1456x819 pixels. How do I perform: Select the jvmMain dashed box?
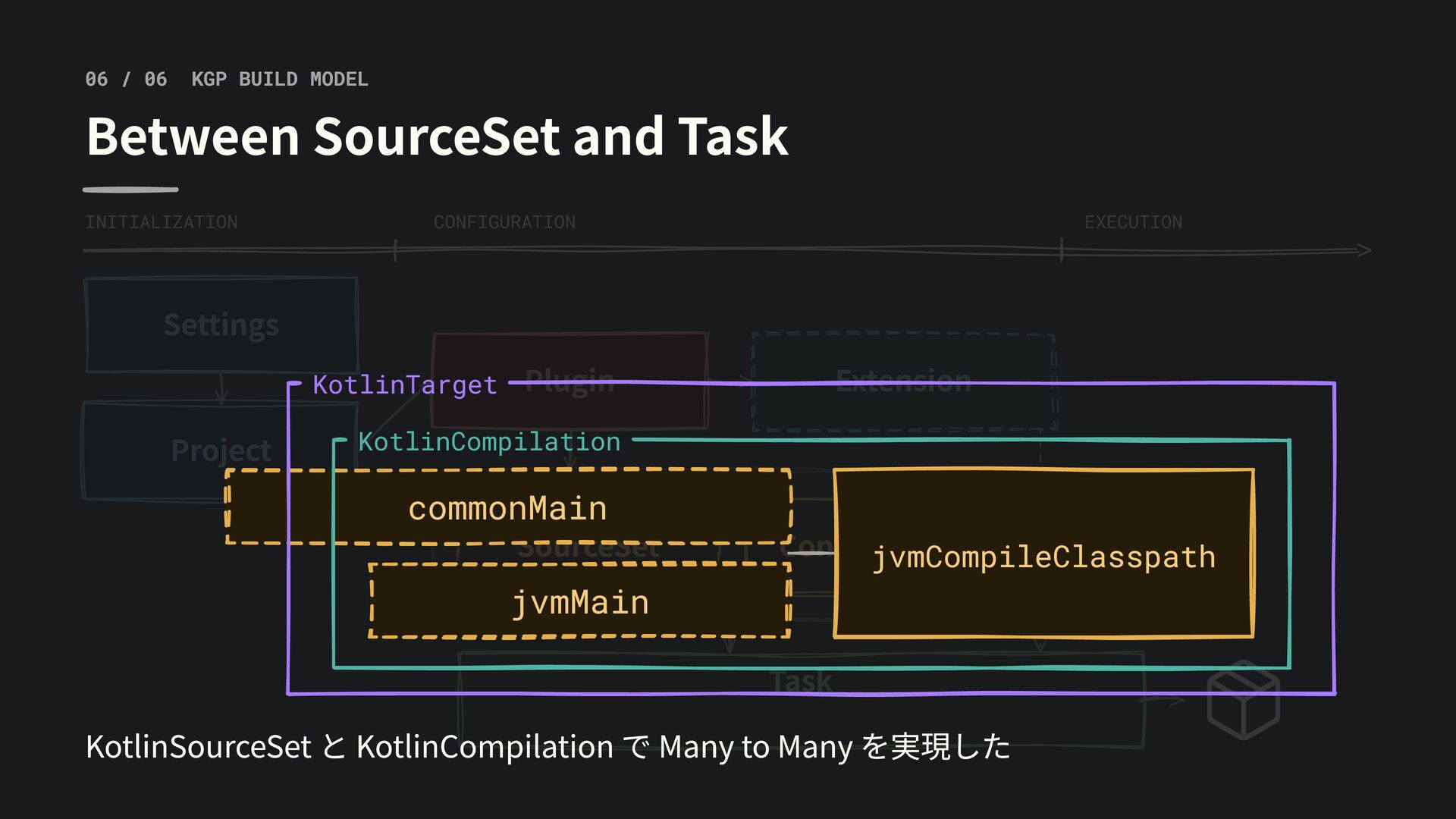click(x=580, y=601)
